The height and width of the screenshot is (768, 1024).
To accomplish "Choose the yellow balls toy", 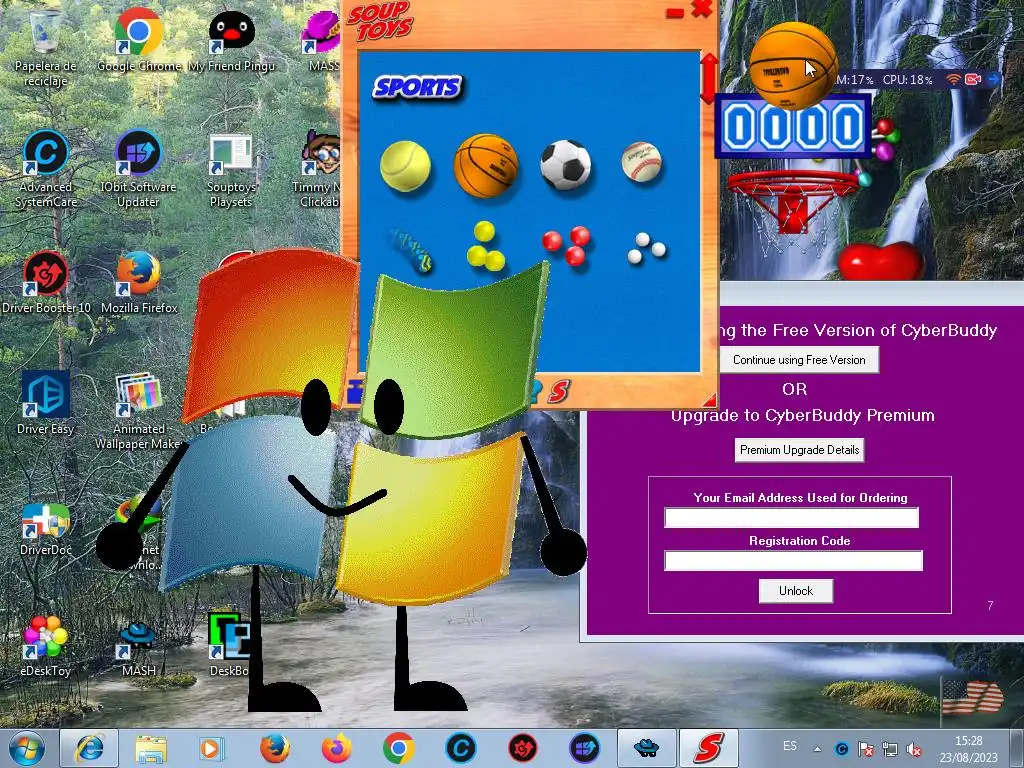I will point(486,246).
